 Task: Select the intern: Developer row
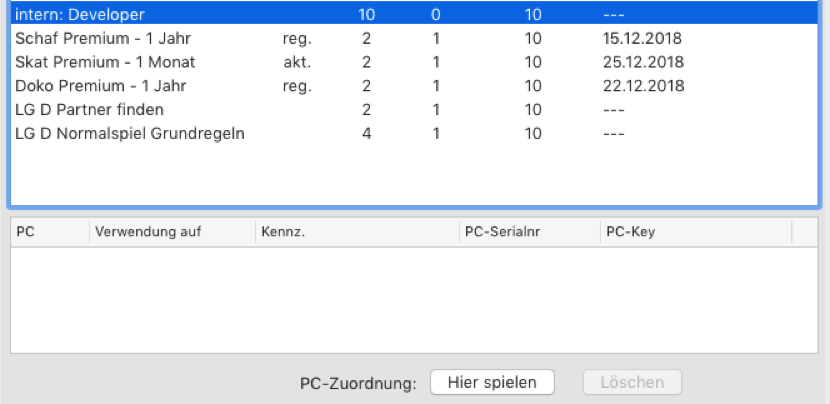(80, 15)
